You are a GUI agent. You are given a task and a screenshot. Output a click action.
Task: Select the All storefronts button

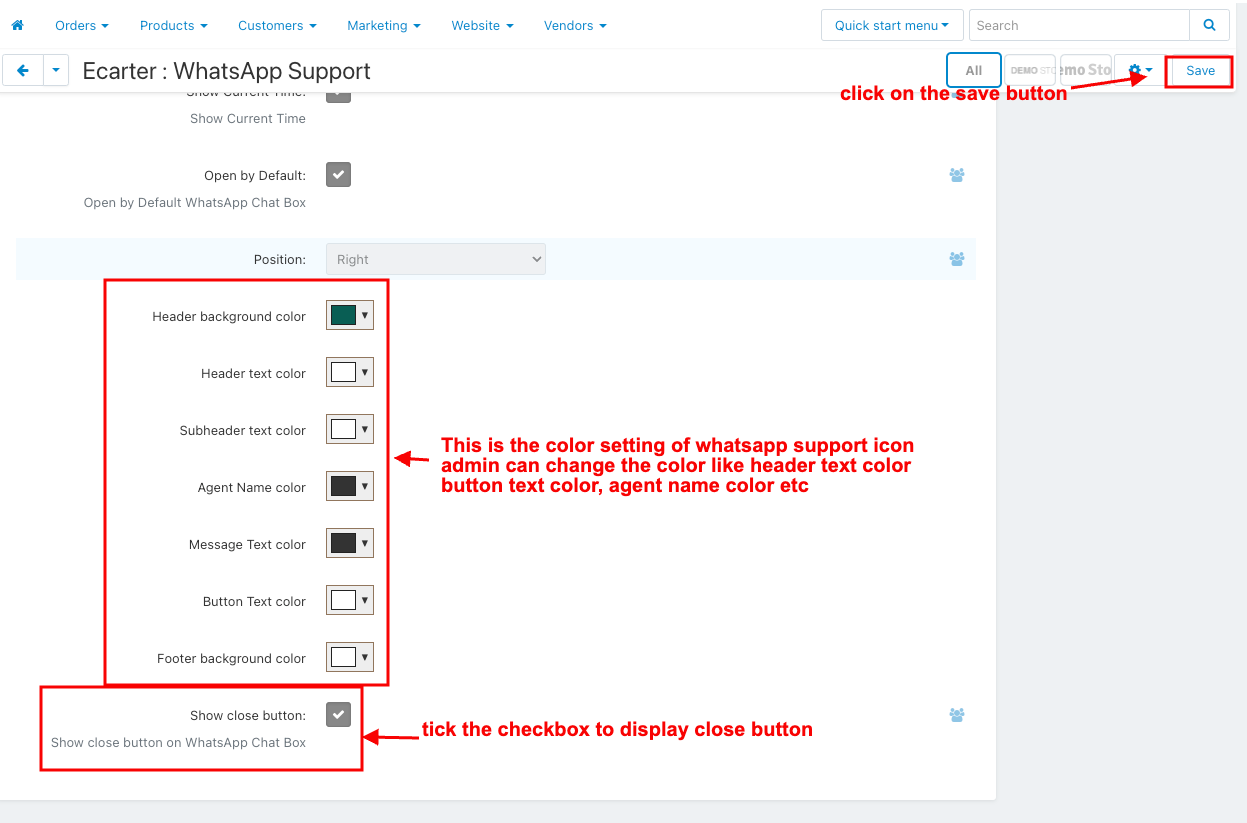(973, 70)
